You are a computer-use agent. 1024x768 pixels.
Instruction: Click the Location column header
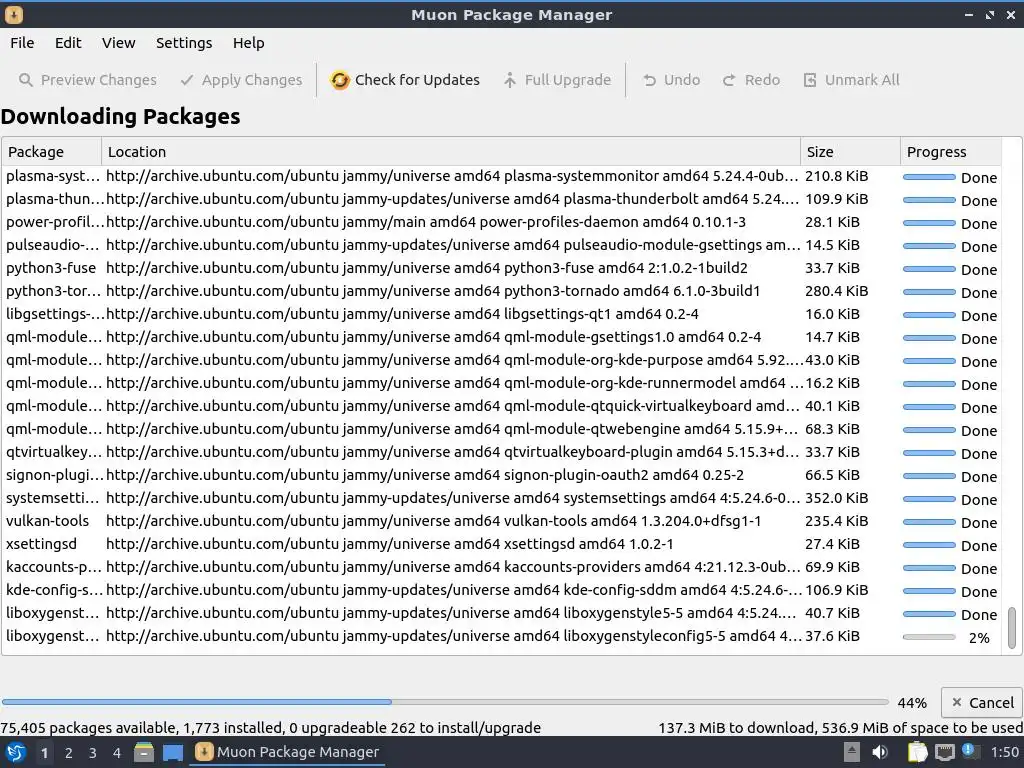[451, 152]
